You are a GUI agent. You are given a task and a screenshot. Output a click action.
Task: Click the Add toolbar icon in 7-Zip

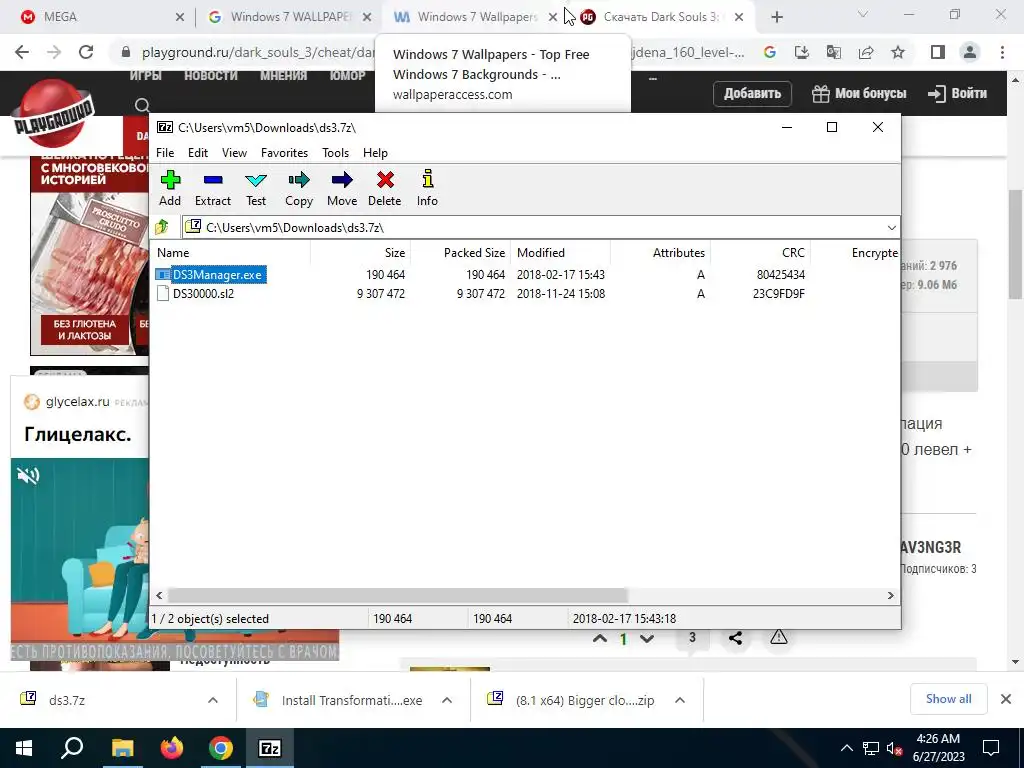pos(170,188)
